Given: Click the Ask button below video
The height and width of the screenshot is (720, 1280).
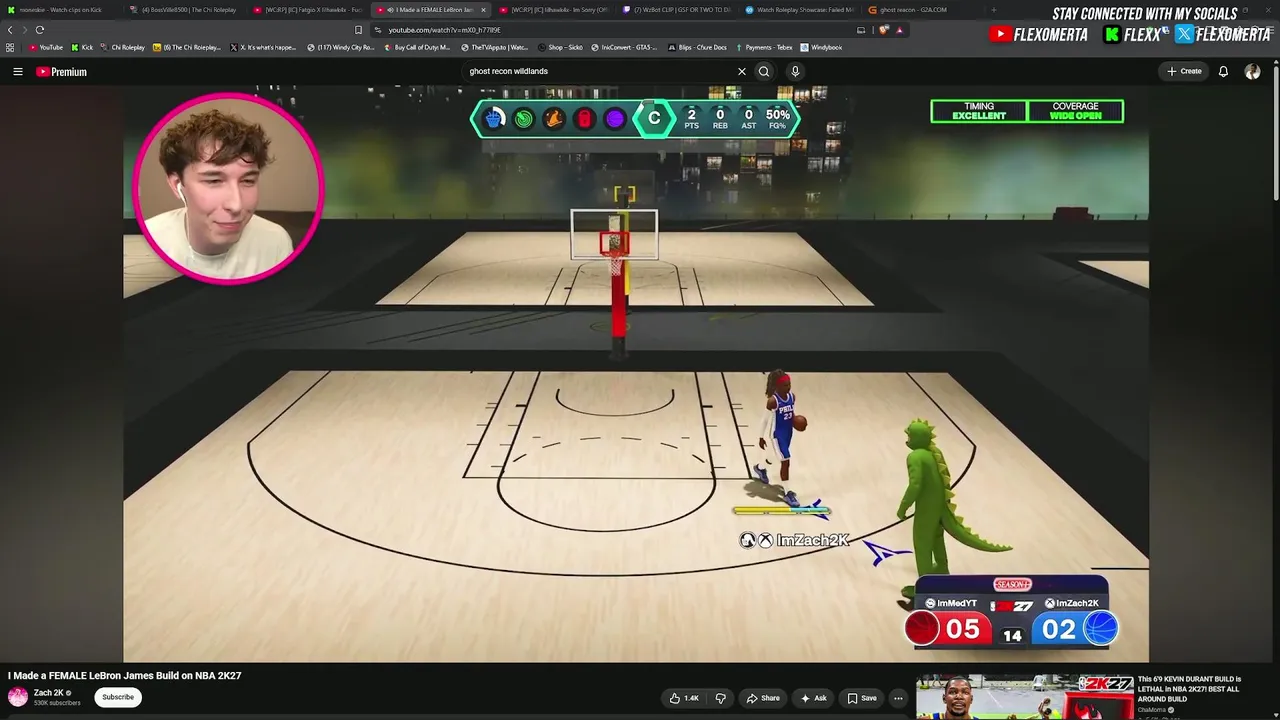Looking at the screenshot, I should coord(815,698).
